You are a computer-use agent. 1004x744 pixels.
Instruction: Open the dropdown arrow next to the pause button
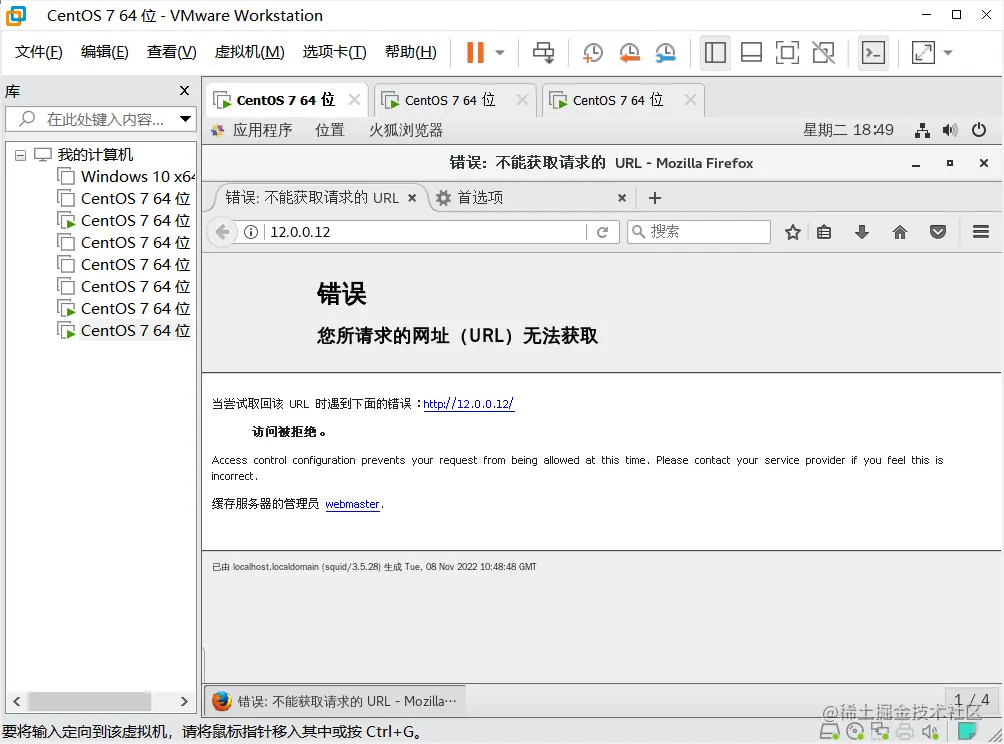(500, 53)
